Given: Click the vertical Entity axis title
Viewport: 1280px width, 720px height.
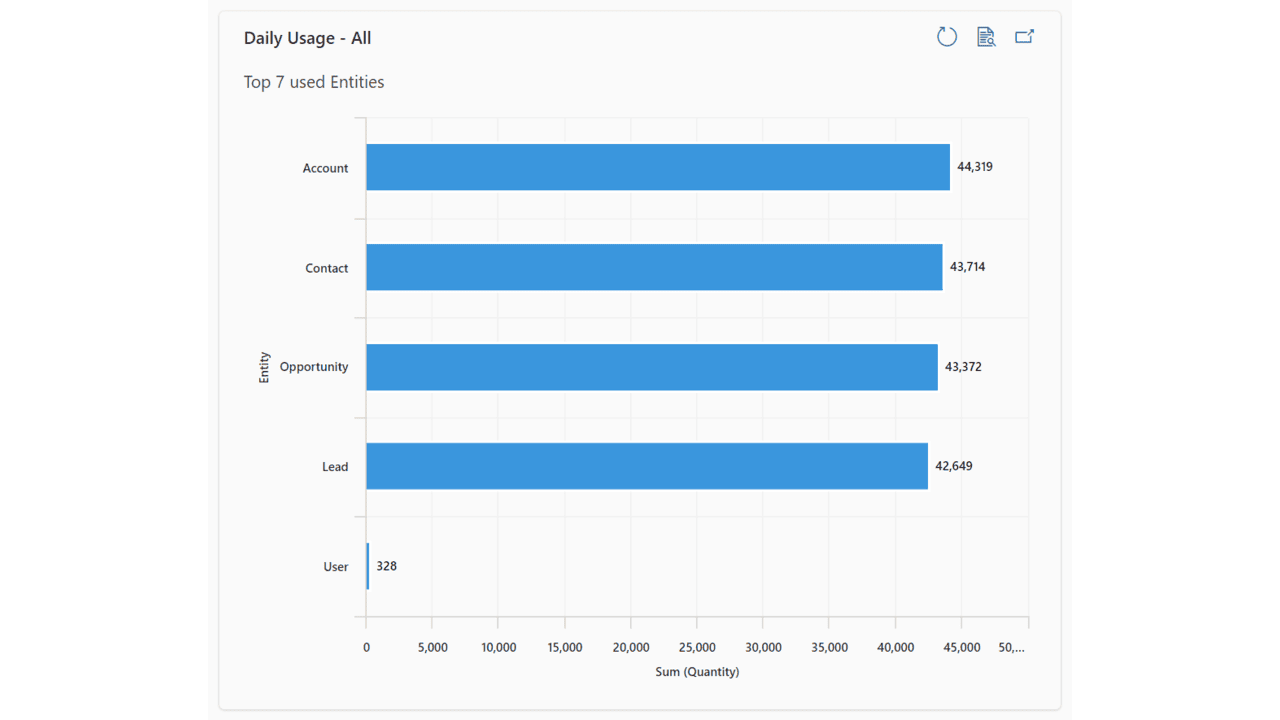Looking at the screenshot, I should click(265, 367).
